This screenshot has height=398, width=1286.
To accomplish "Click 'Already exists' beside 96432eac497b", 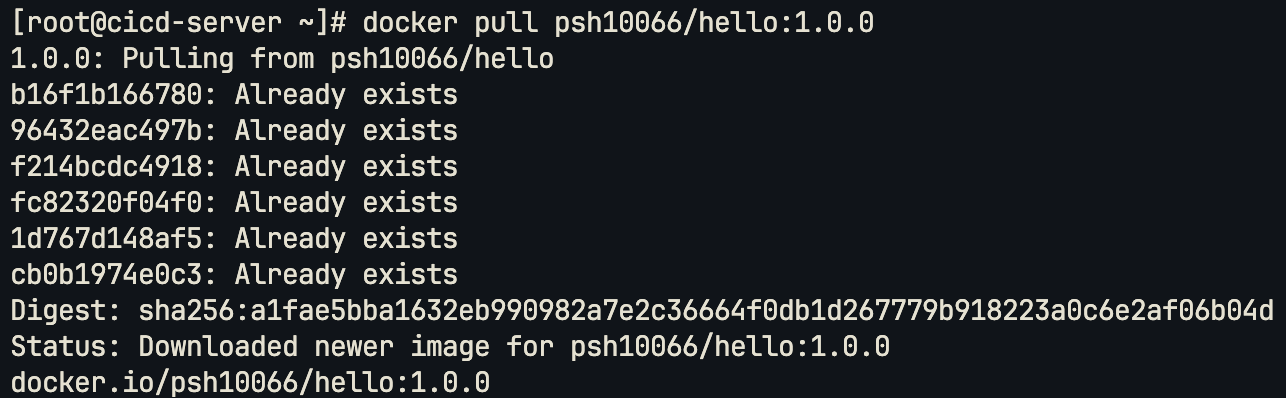I will [346, 132].
